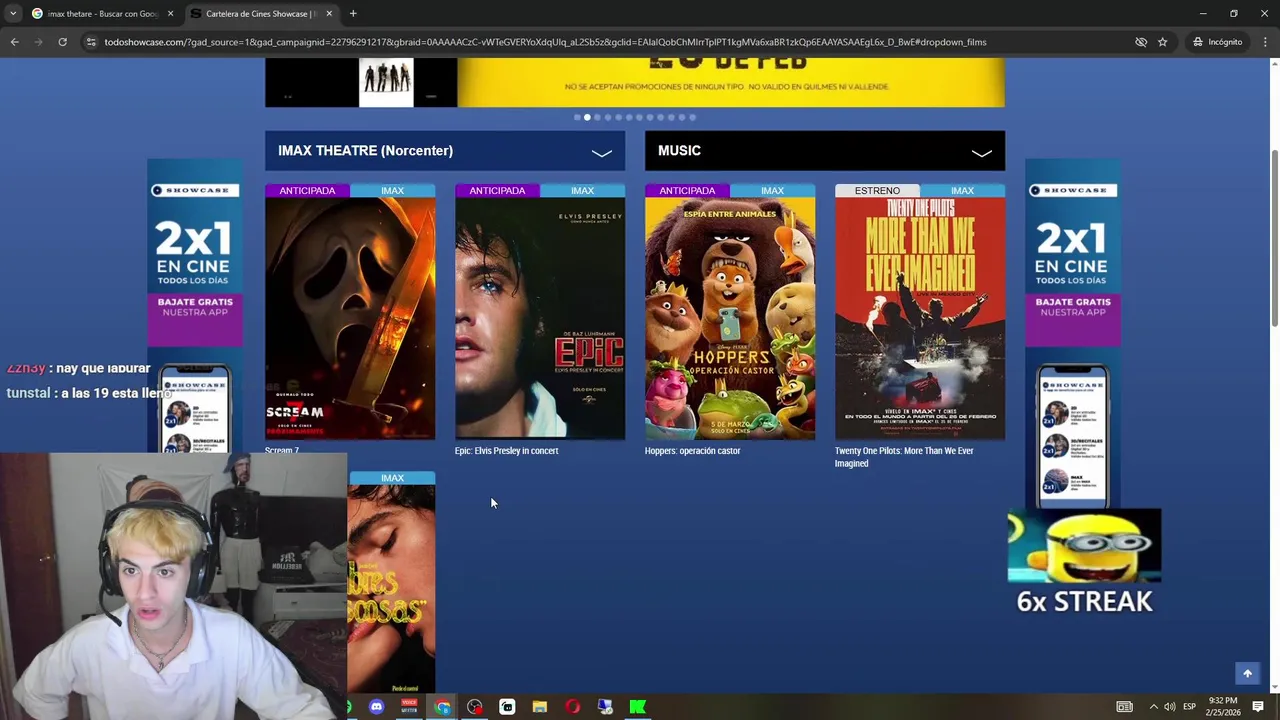Open Chrome's three-dot menu

pos(1265,42)
